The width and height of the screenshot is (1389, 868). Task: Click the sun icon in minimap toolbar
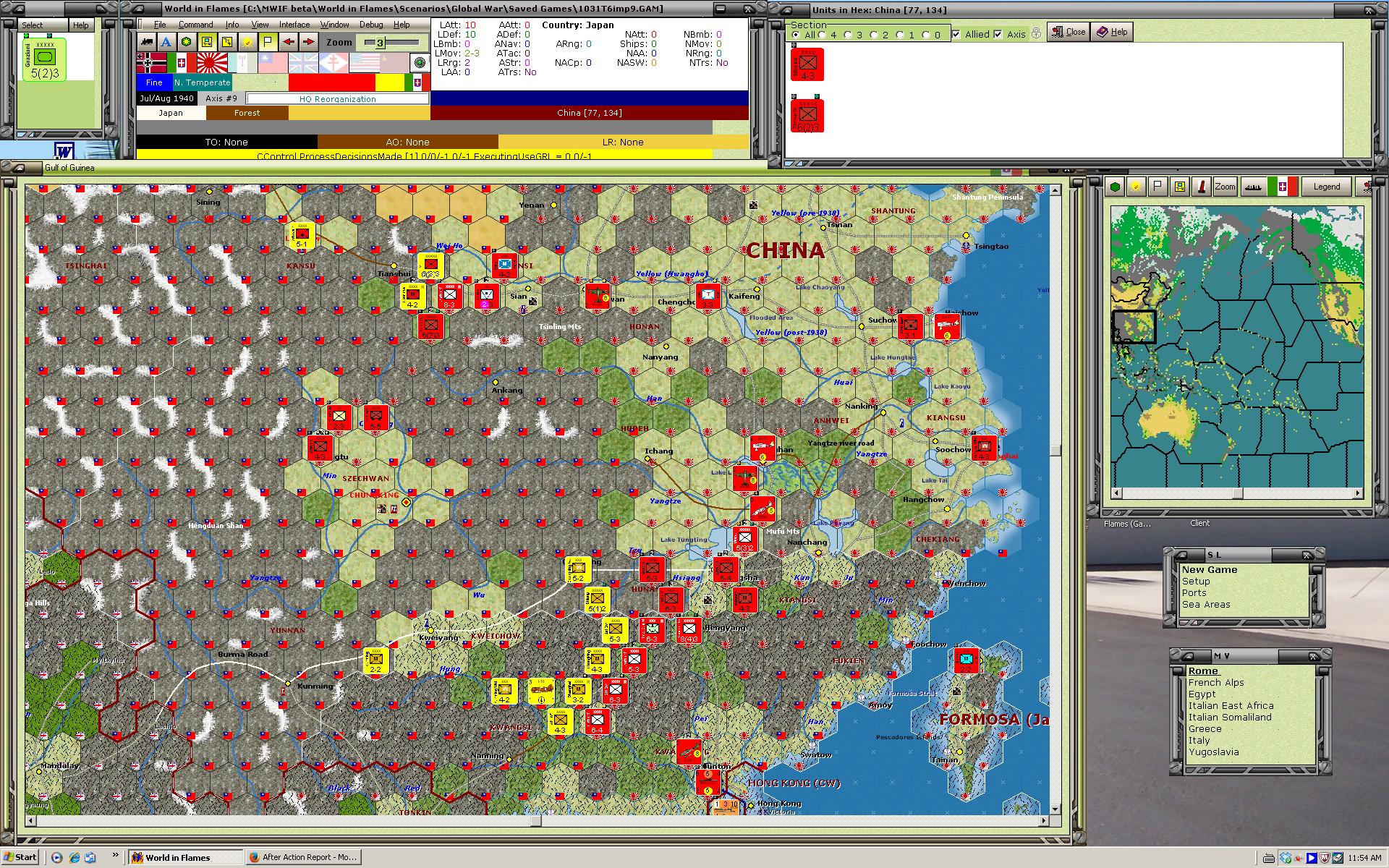point(1137,187)
